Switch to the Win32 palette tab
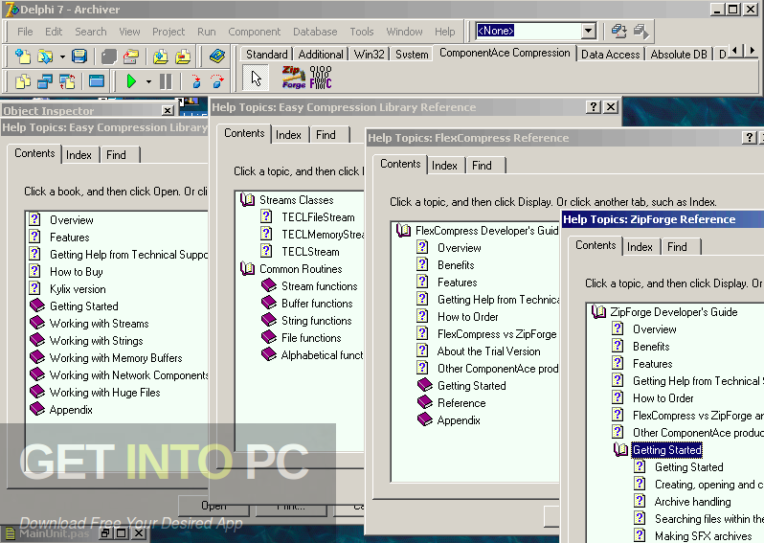 point(369,54)
